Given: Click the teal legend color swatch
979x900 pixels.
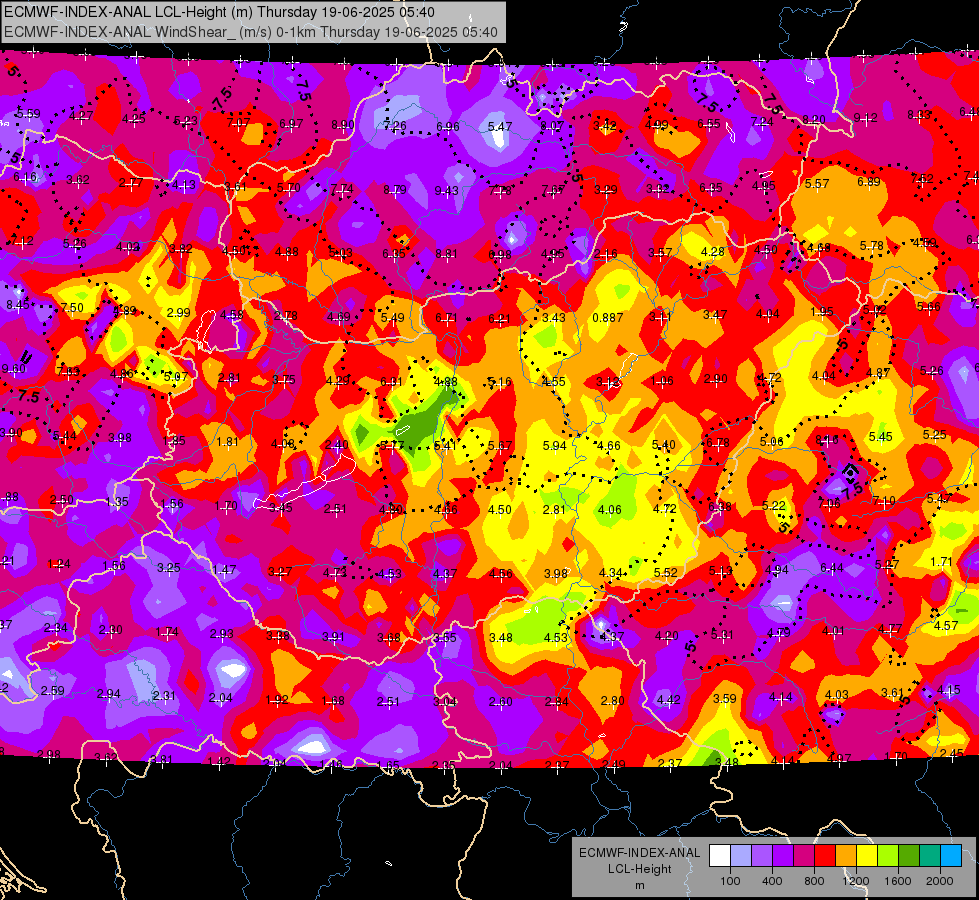Looking at the screenshot, I should coord(930,856).
